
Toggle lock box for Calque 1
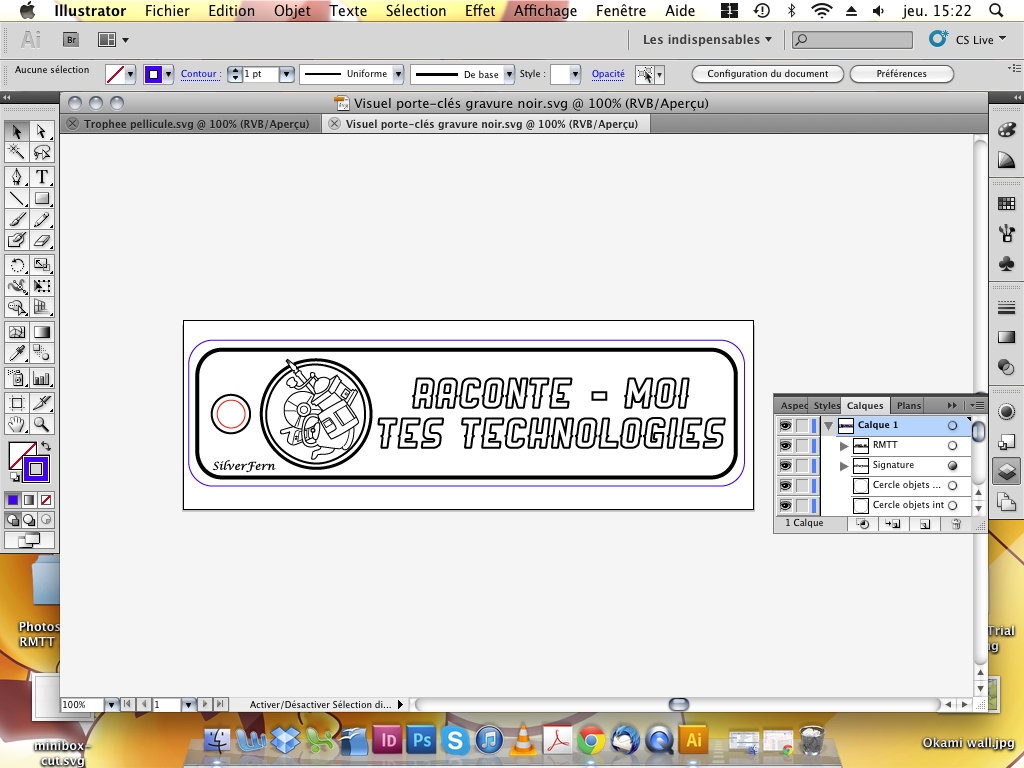(802, 426)
